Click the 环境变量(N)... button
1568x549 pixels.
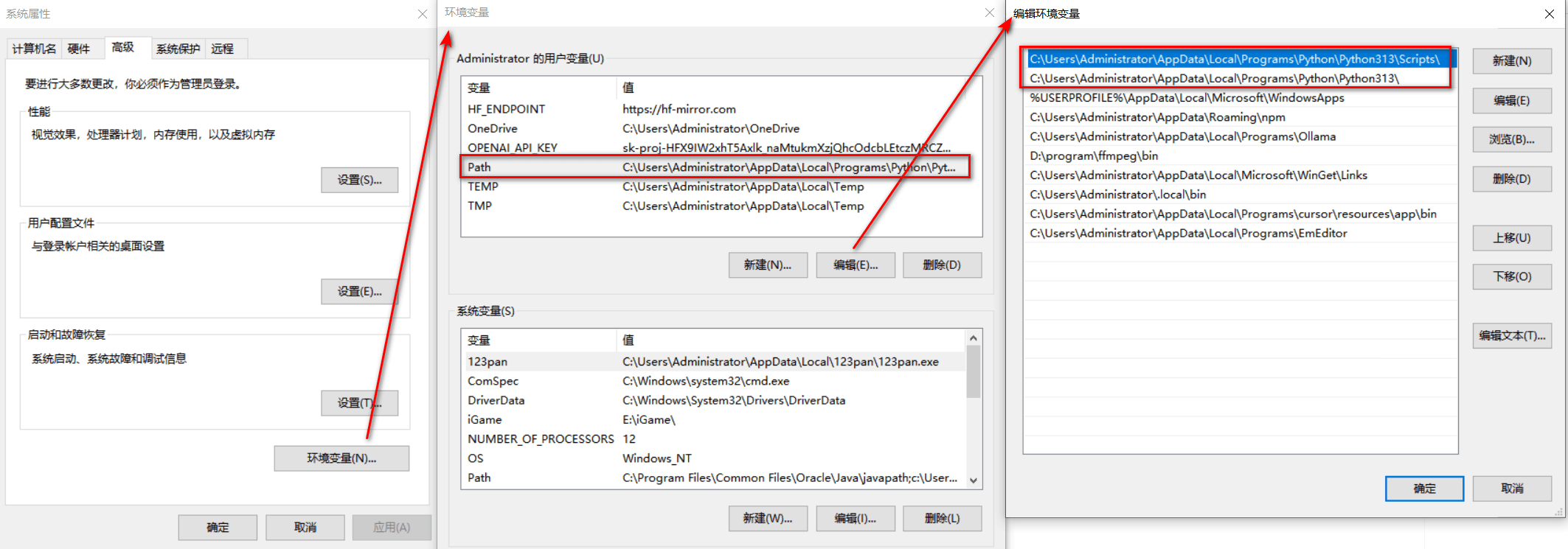341,458
